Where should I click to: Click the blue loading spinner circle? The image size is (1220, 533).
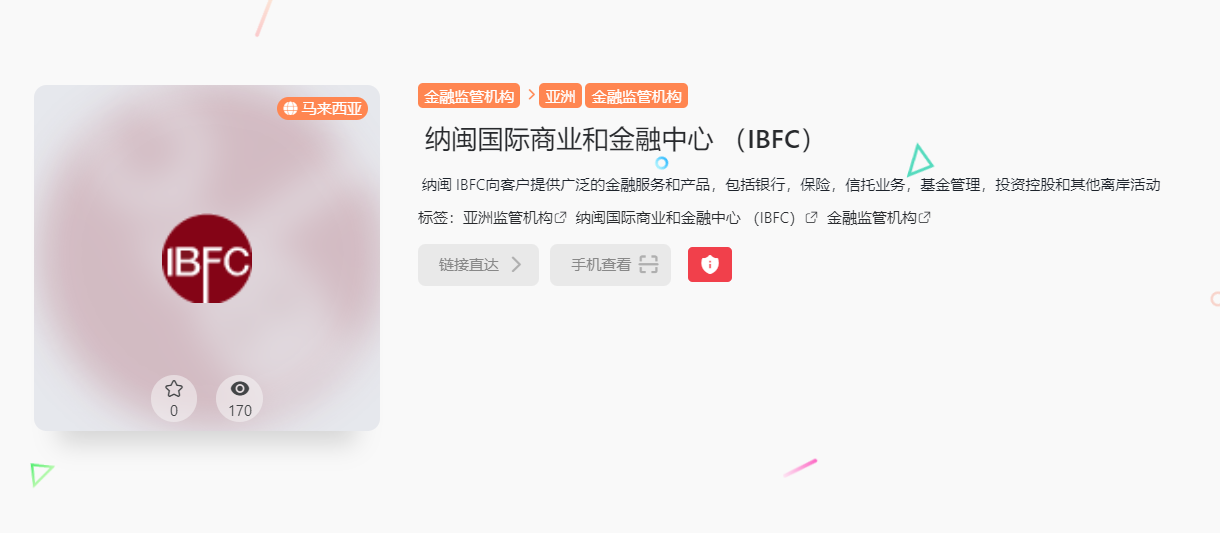(661, 162)
